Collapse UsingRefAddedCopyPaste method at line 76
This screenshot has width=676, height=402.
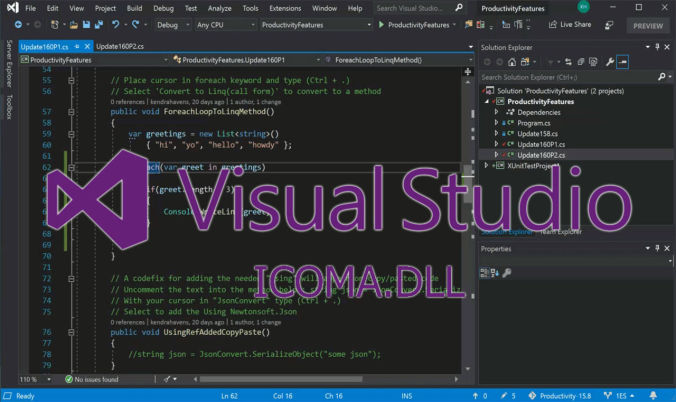pos(71,332)
